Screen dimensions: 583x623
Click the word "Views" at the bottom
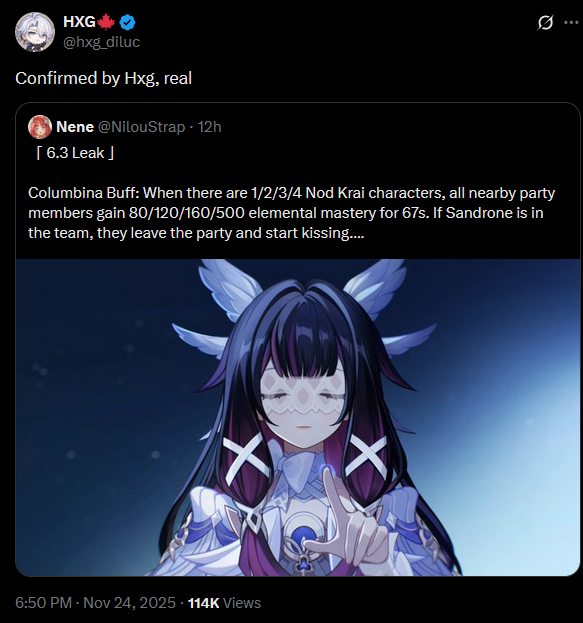242,603
